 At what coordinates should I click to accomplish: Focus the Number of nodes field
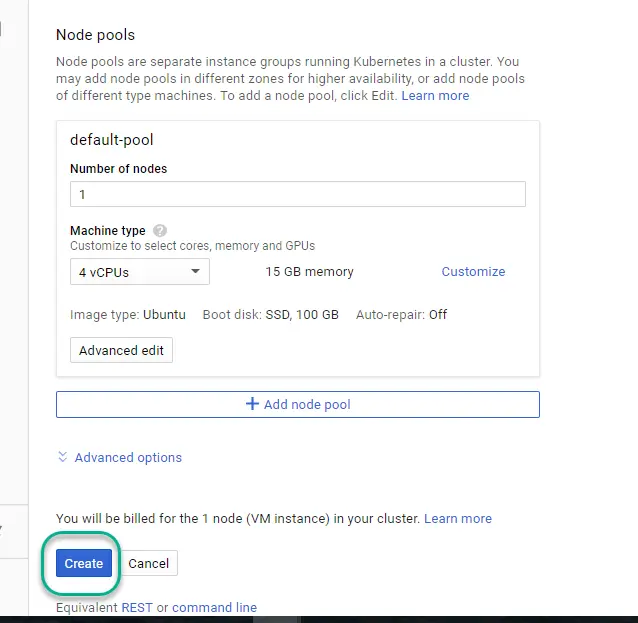(x=298, y=194)
